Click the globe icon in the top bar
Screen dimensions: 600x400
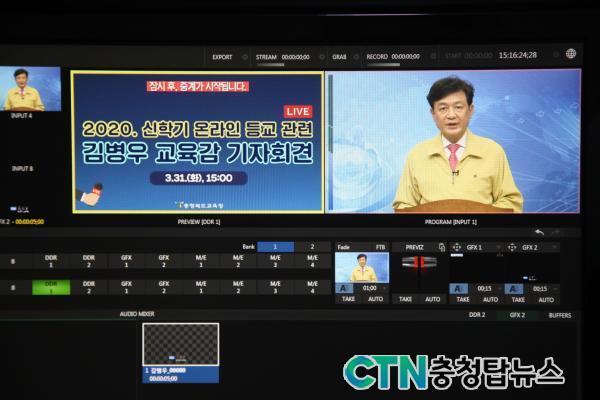(571, 54)
